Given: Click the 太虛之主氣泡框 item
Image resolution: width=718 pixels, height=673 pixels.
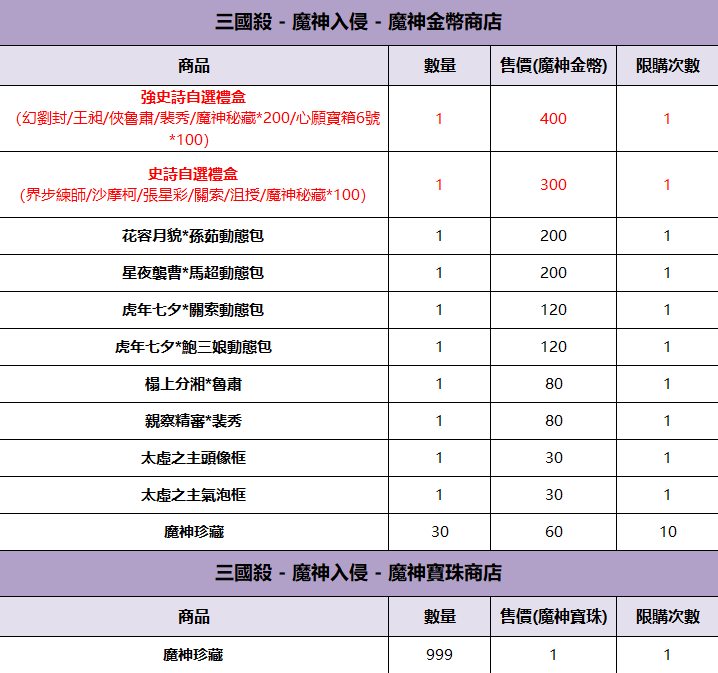Looking at the screenshot, I should (194, 495).
